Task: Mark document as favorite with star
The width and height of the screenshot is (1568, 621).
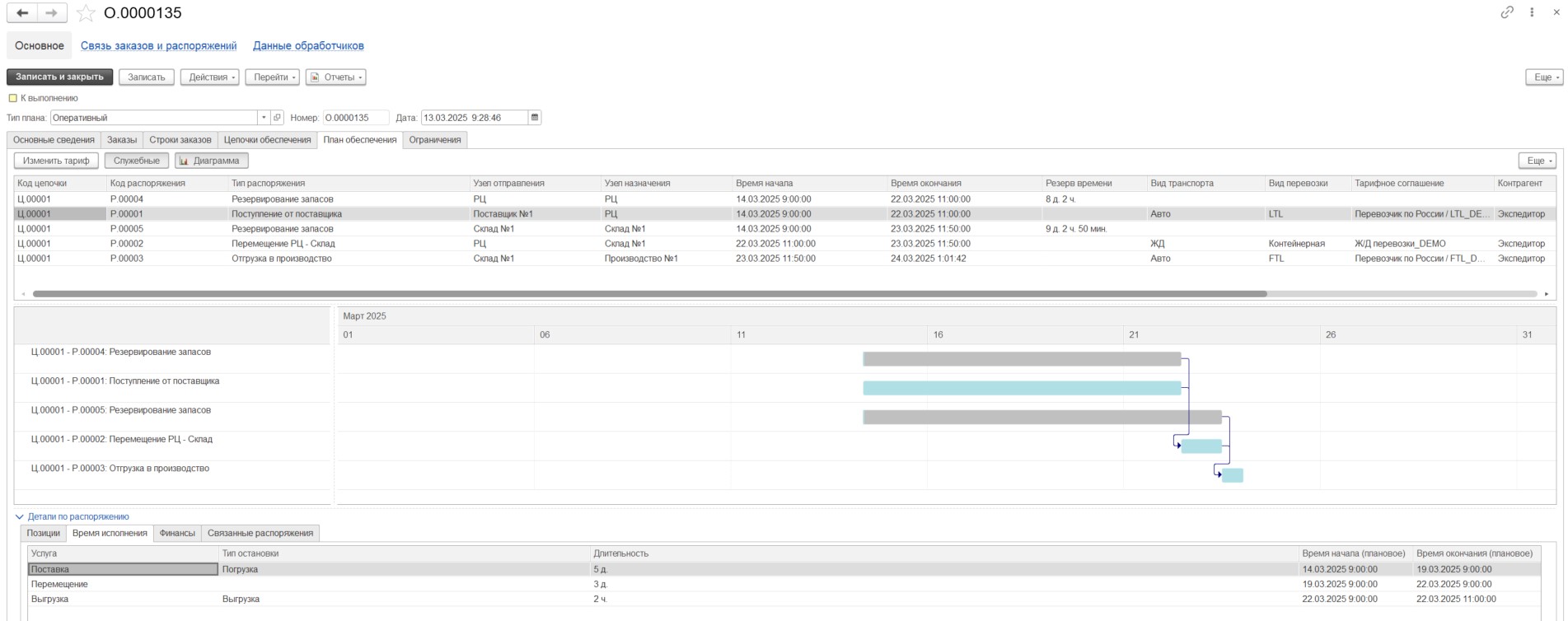Action: pos(86,13)
